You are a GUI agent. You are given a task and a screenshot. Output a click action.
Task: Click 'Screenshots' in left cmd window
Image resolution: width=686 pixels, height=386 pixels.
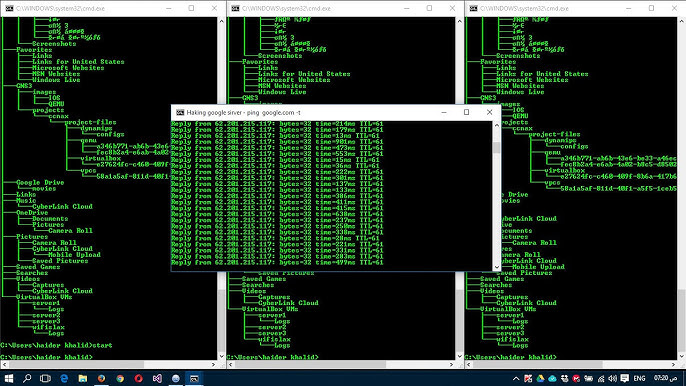(54, 44)
